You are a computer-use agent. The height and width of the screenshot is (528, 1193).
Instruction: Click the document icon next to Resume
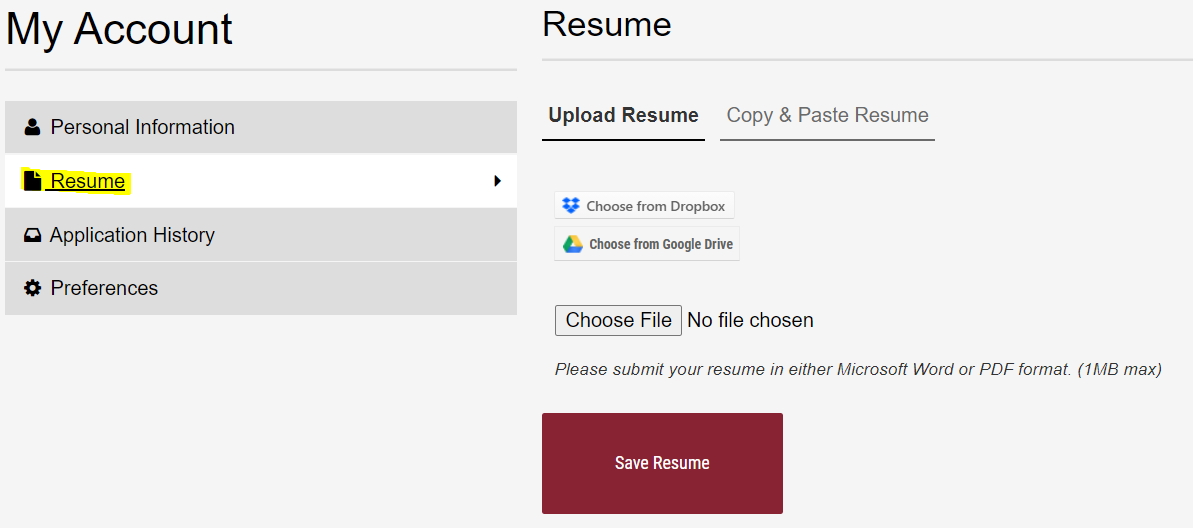(x=32, y=181)
